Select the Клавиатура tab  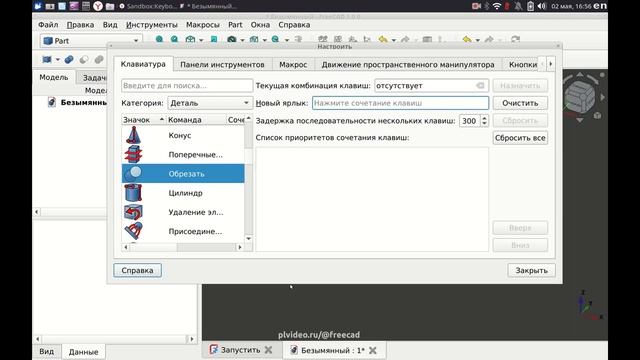click(143, 64)
